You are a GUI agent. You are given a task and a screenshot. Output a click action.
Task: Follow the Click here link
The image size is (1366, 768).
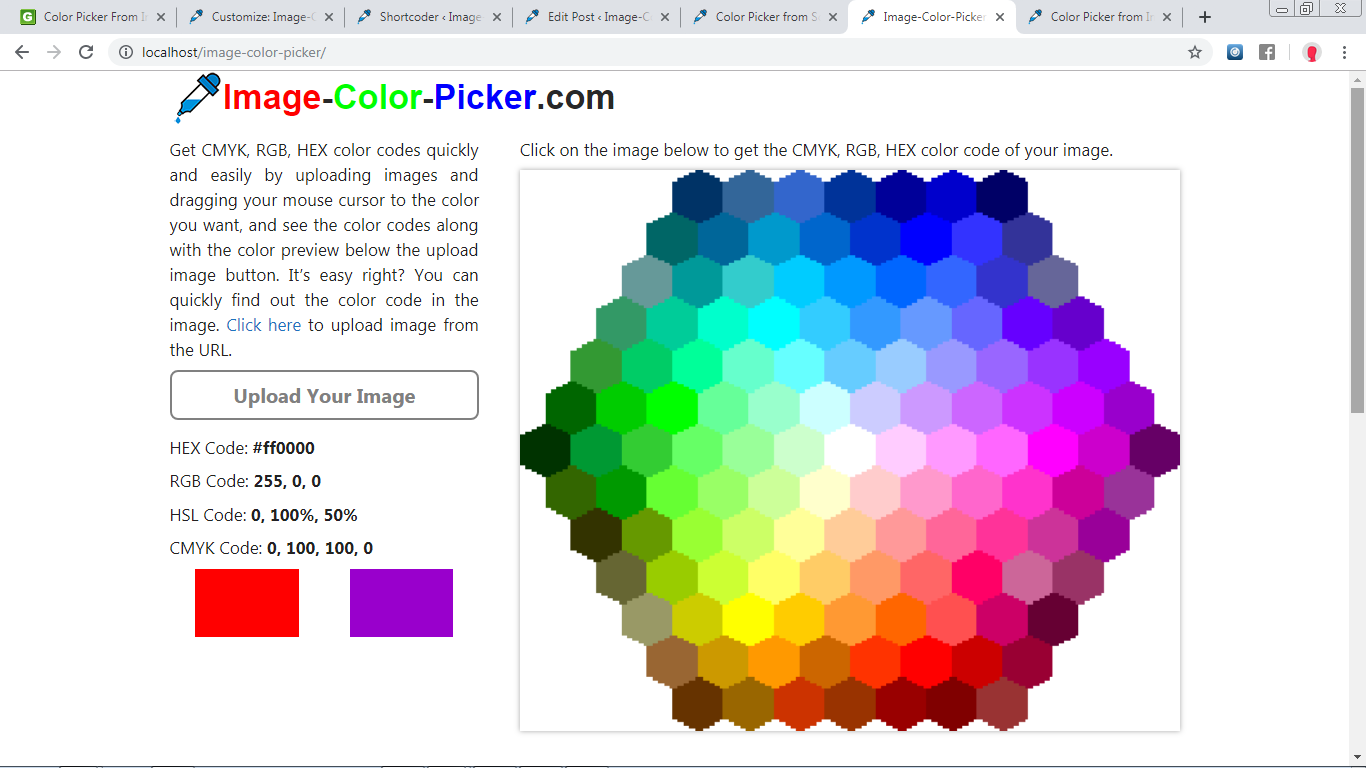click(x=264, y=325)
